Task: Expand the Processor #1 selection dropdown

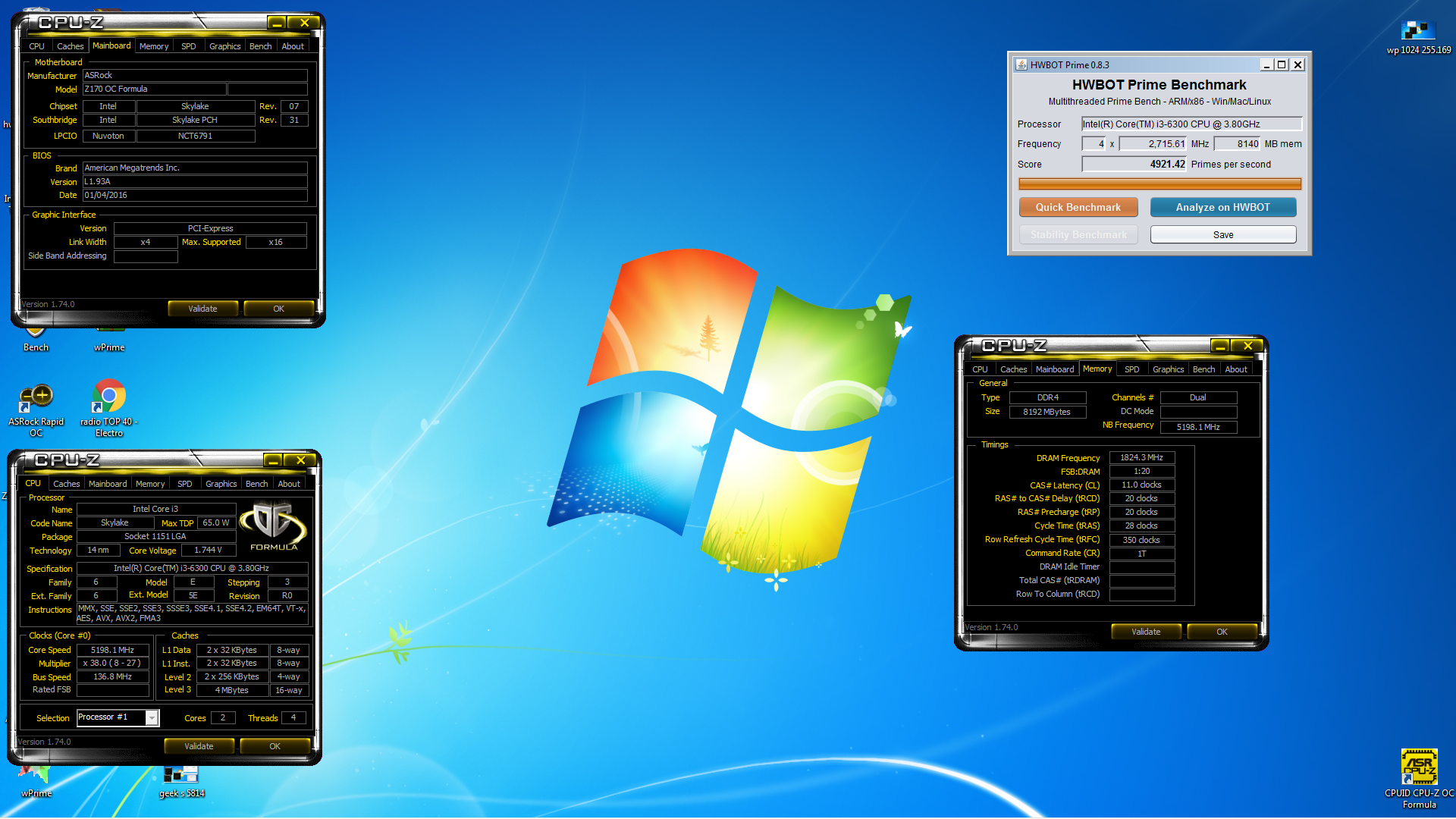Action: [x=152, y=717]
